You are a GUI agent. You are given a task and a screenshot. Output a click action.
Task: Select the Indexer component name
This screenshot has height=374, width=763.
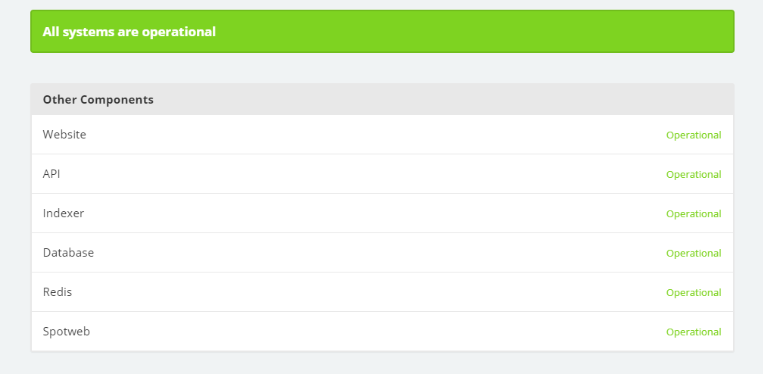63,213
